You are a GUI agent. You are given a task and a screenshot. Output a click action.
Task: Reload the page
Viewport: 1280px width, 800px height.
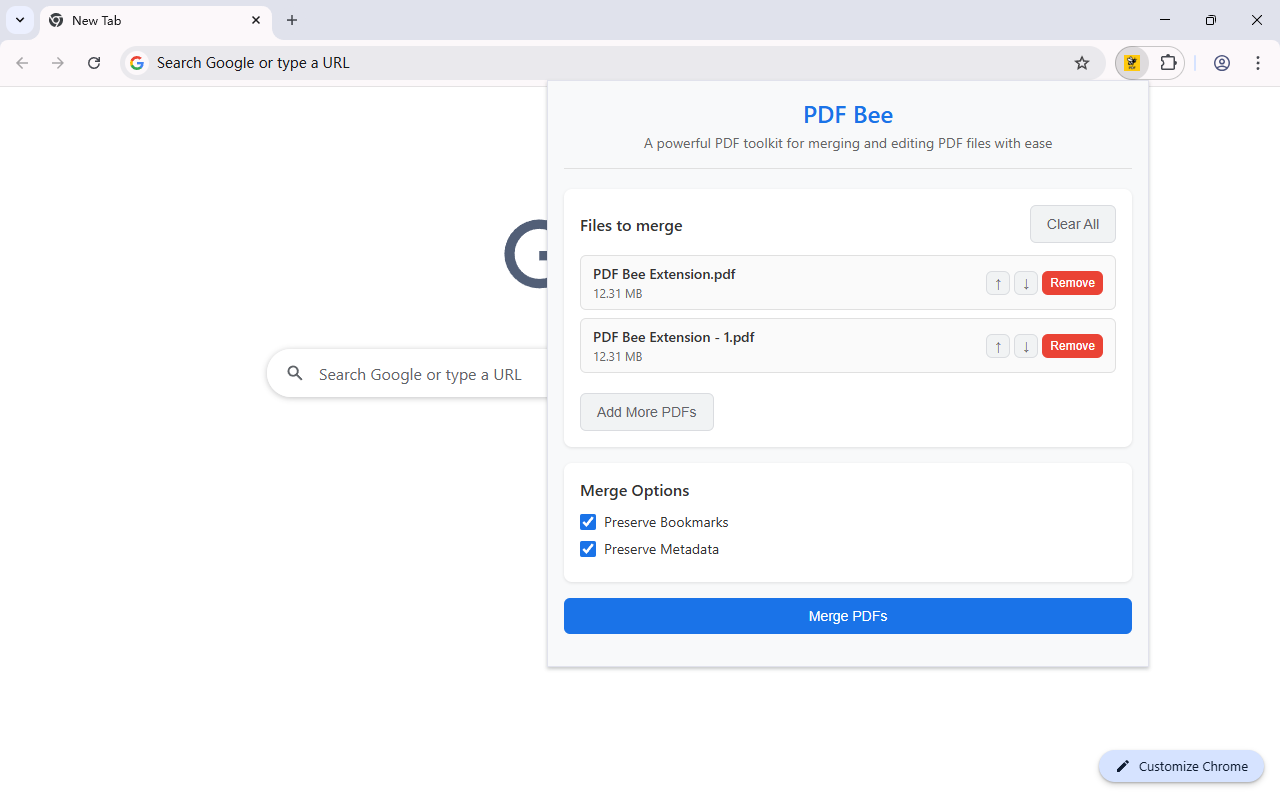[94, 63]
